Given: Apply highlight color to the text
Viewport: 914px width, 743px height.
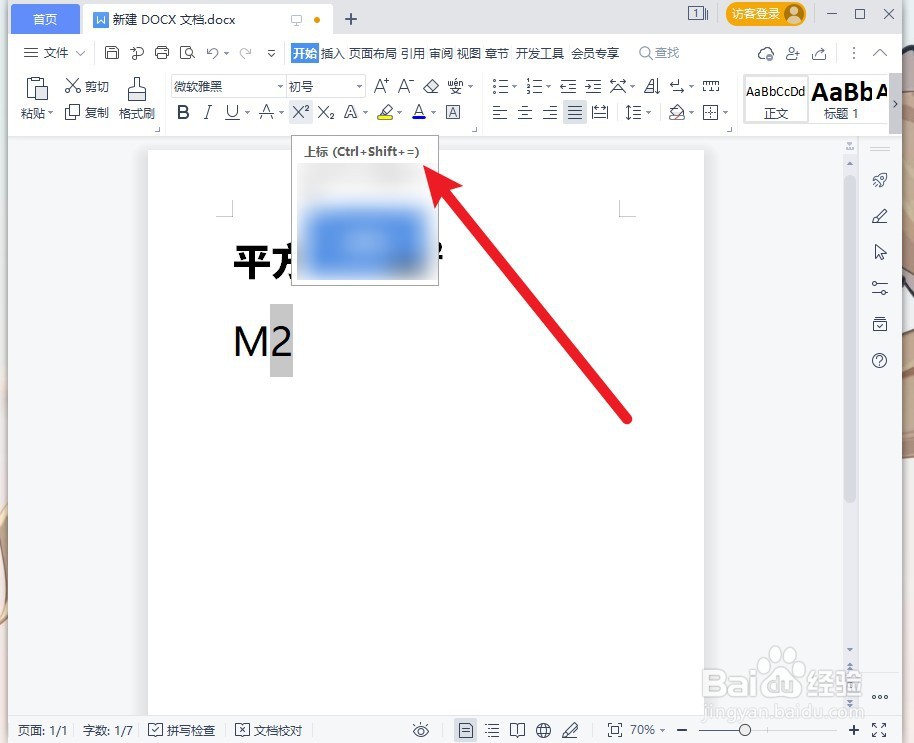Looking at the screenshot, I should point(386,112).
